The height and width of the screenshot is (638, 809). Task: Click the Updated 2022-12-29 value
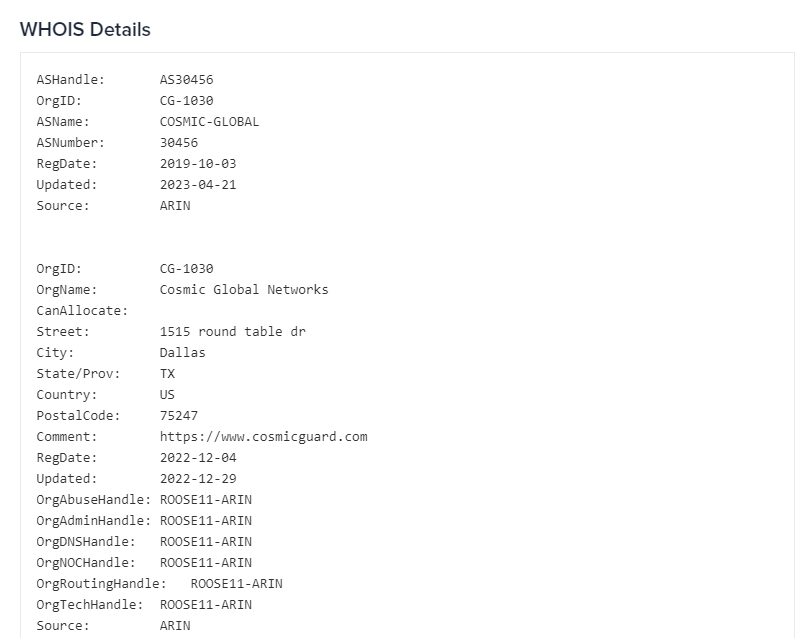coord(198,479)
